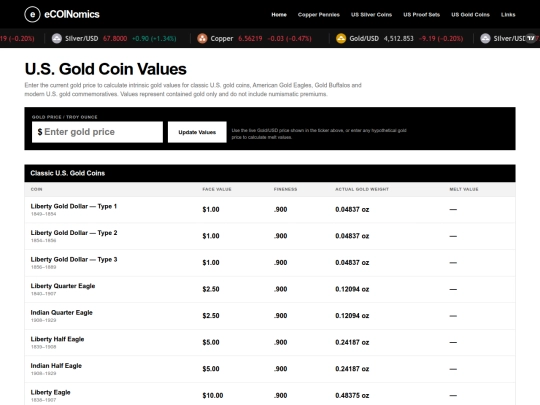Click Gold/USD price 4,512.853 in ticker
The image size is (540, 405).
point(398,38)
